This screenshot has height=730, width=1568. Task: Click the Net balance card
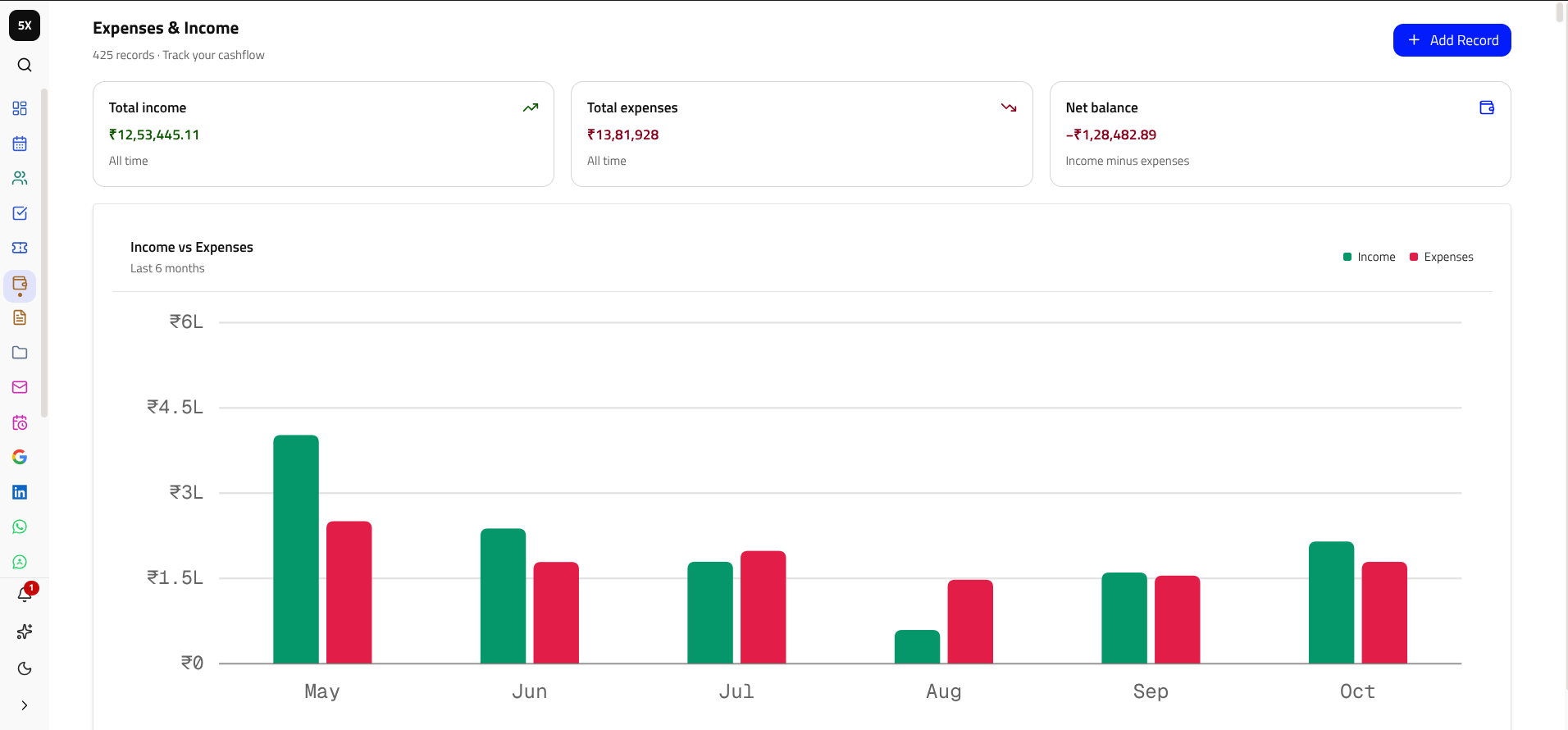[1280, 134]
